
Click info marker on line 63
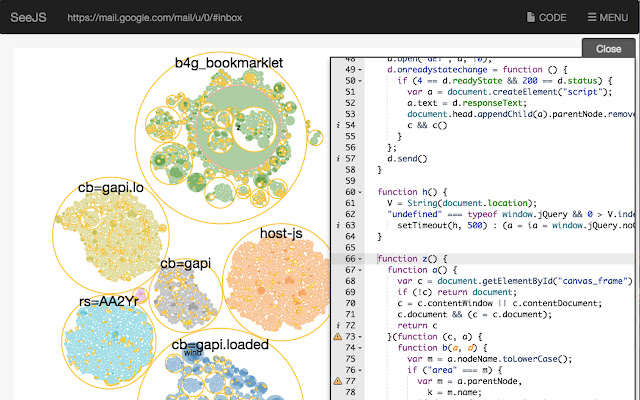tap(338, 225)
